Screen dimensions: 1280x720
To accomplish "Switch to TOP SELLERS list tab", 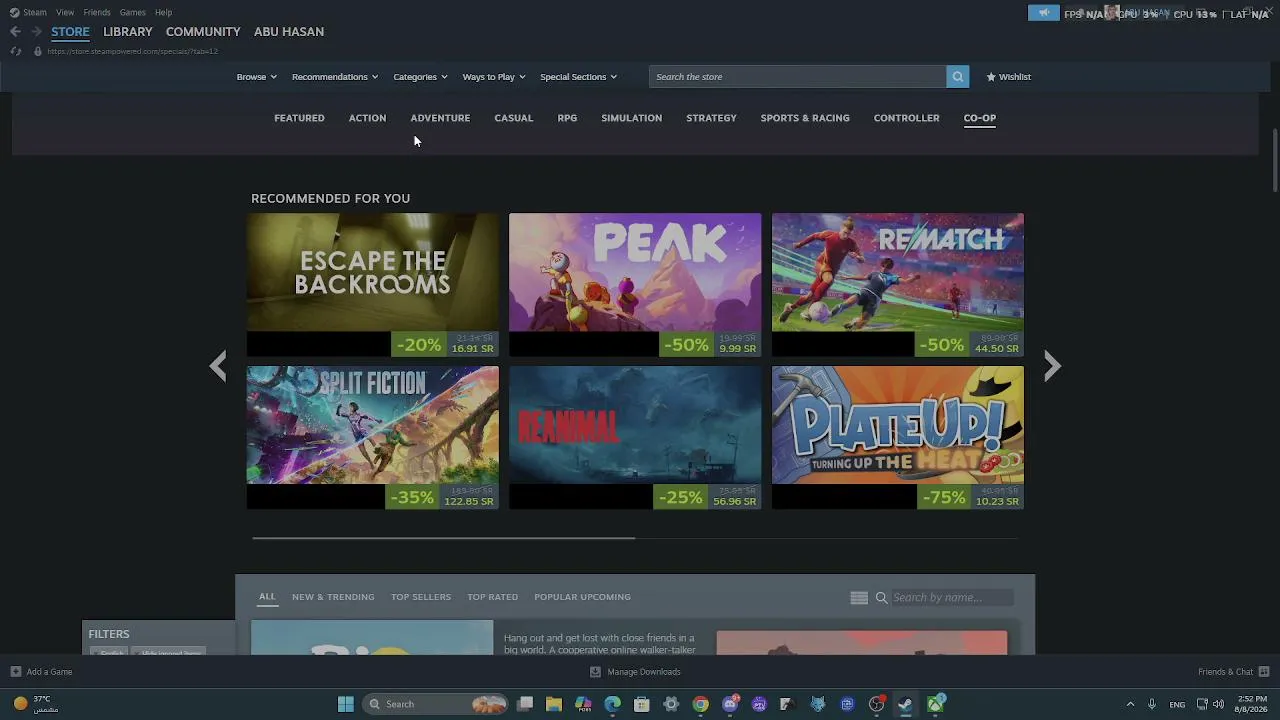I will tap(421, 597).
